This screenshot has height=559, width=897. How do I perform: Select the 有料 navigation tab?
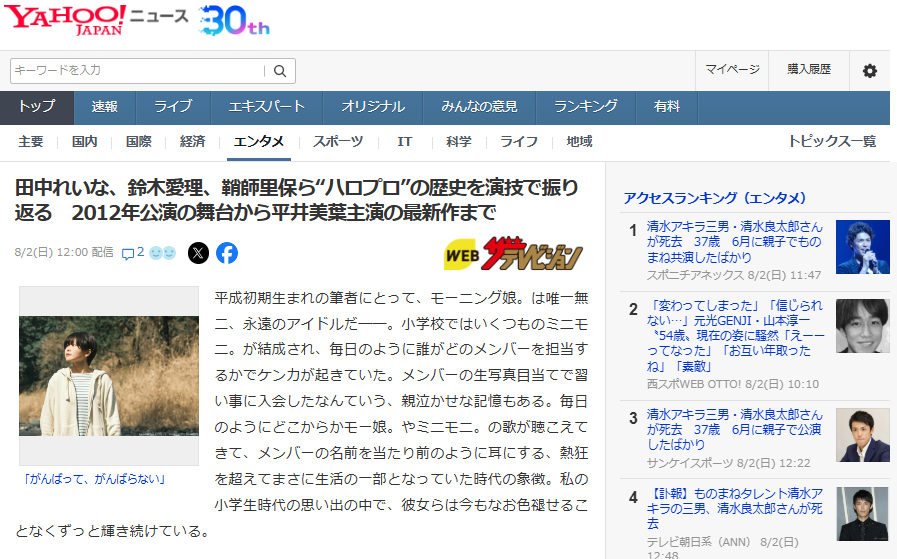667,107
